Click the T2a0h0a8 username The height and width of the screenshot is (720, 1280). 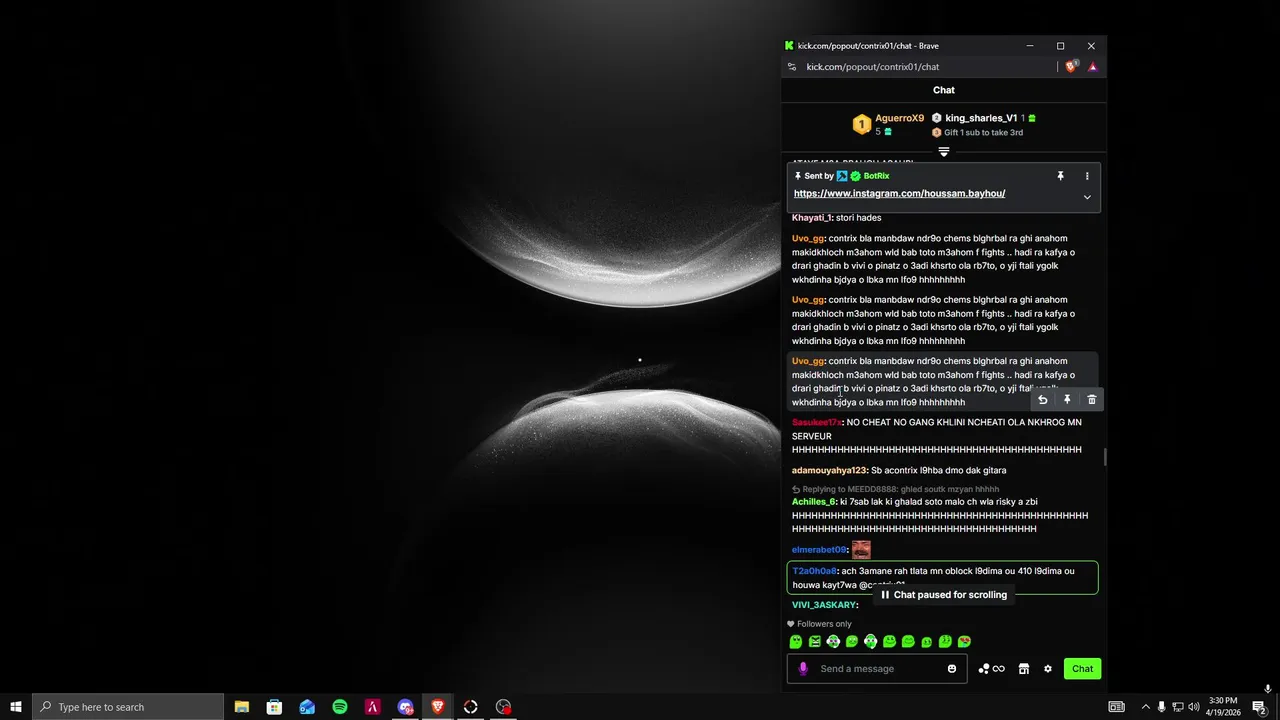pos(815,572)
